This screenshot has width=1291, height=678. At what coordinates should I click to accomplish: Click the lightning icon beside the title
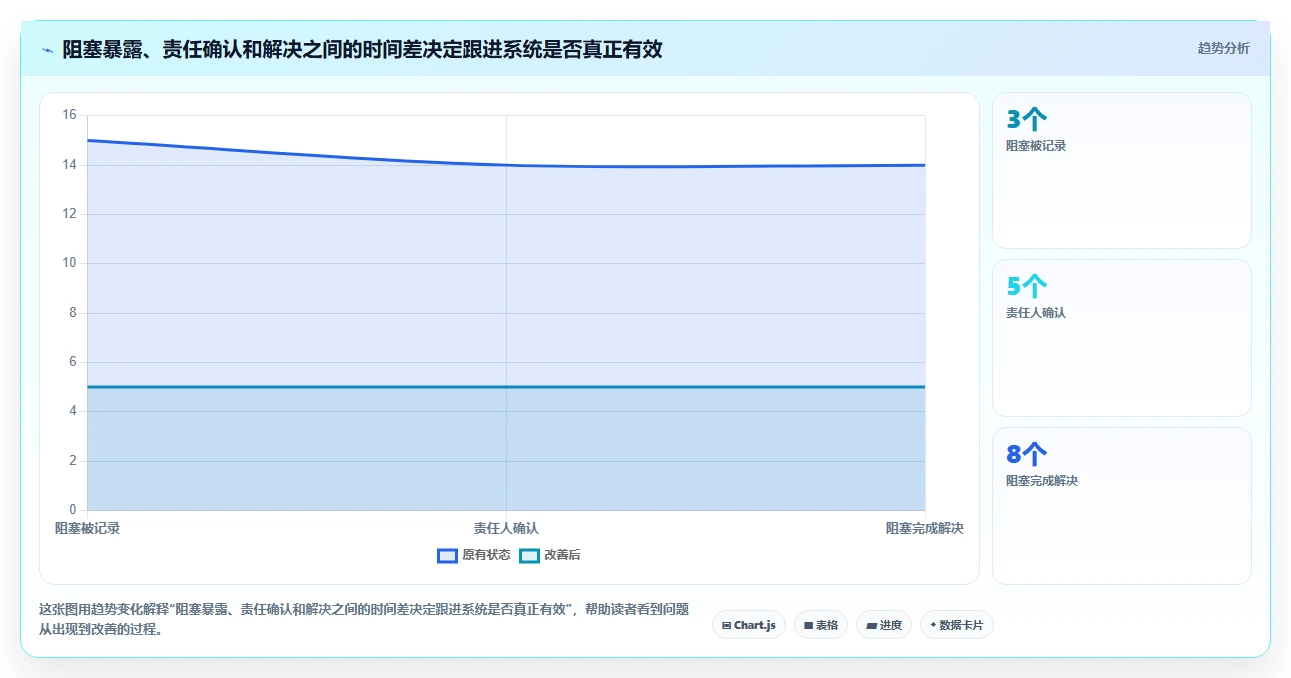point(47,50)
